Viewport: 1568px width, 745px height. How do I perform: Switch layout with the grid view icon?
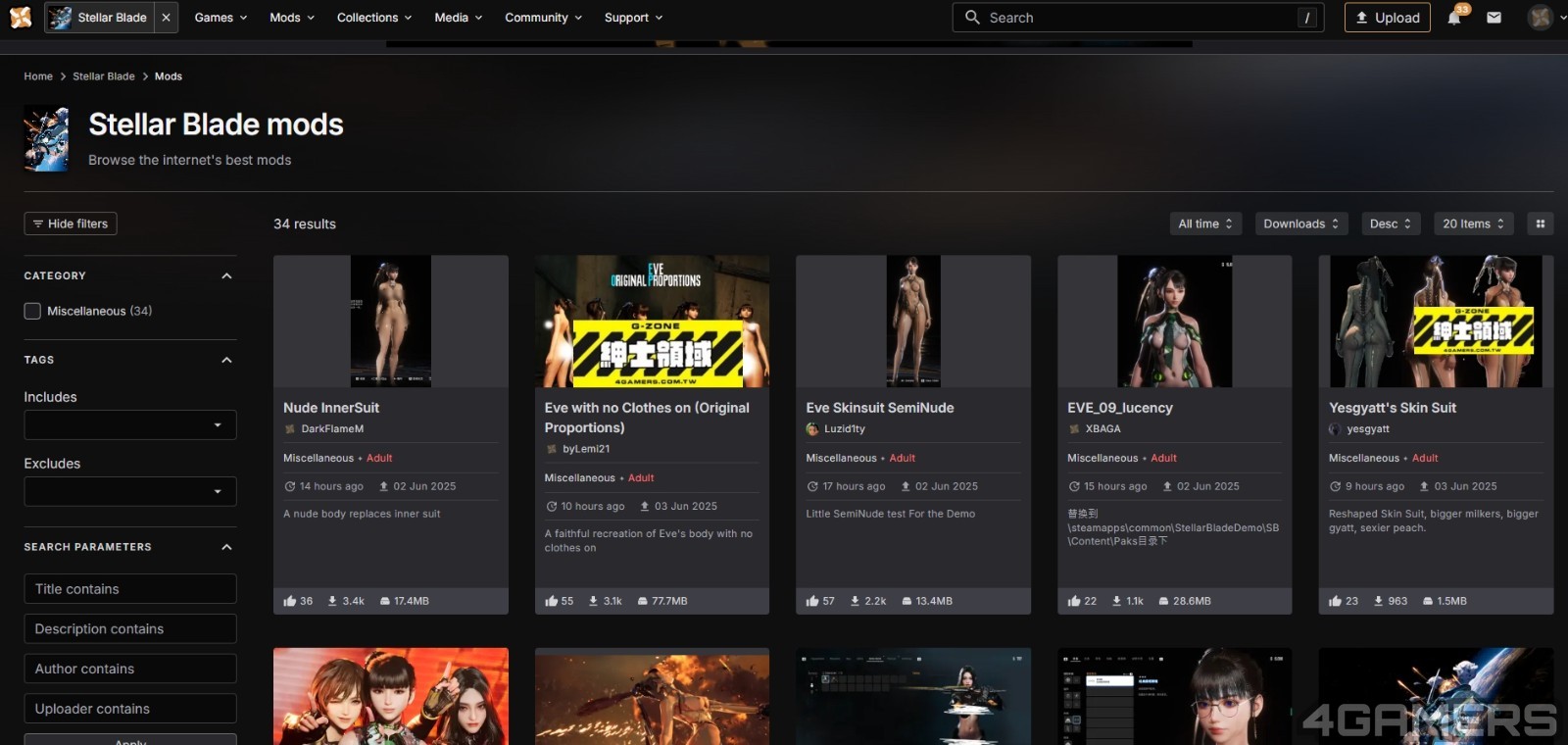coord(1541,223)
